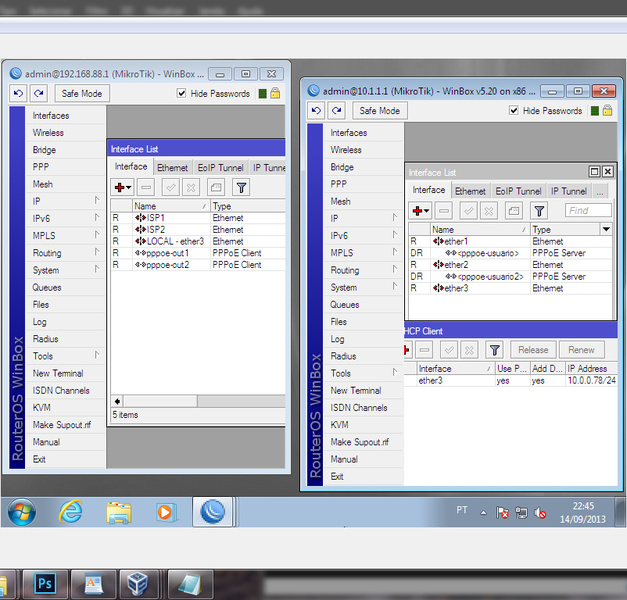Screen dimensions: 627x600
Task: Click Safe Mode in the 192.168.88.1 window
Action: point(82,93)
